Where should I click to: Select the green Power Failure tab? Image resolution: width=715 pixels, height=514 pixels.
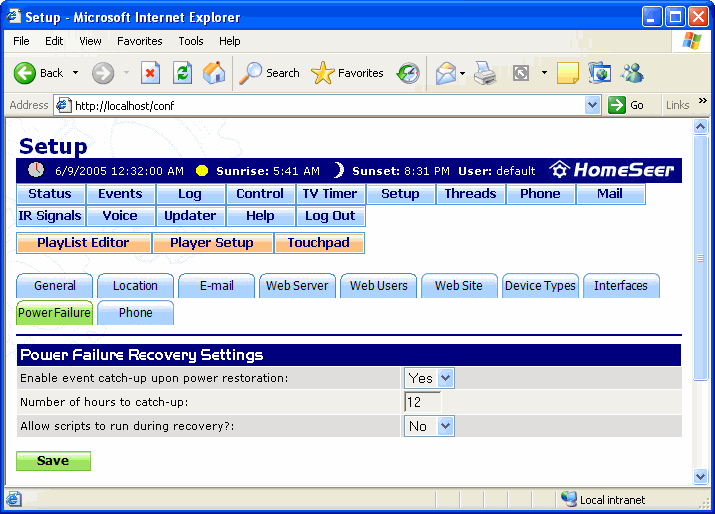(55, 312)
